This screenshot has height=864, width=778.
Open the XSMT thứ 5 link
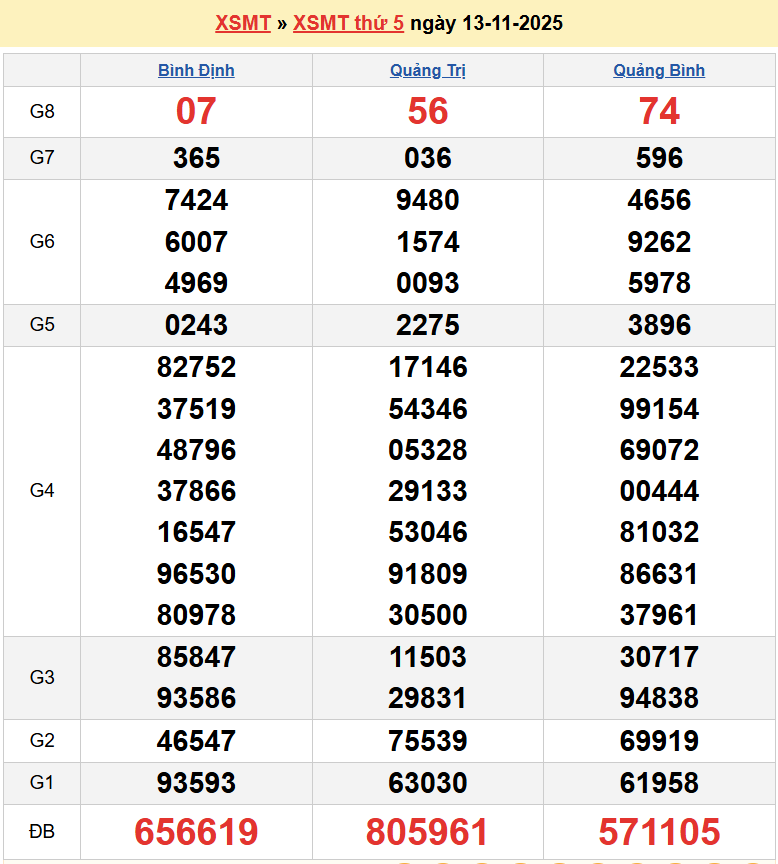pos(348,23)
